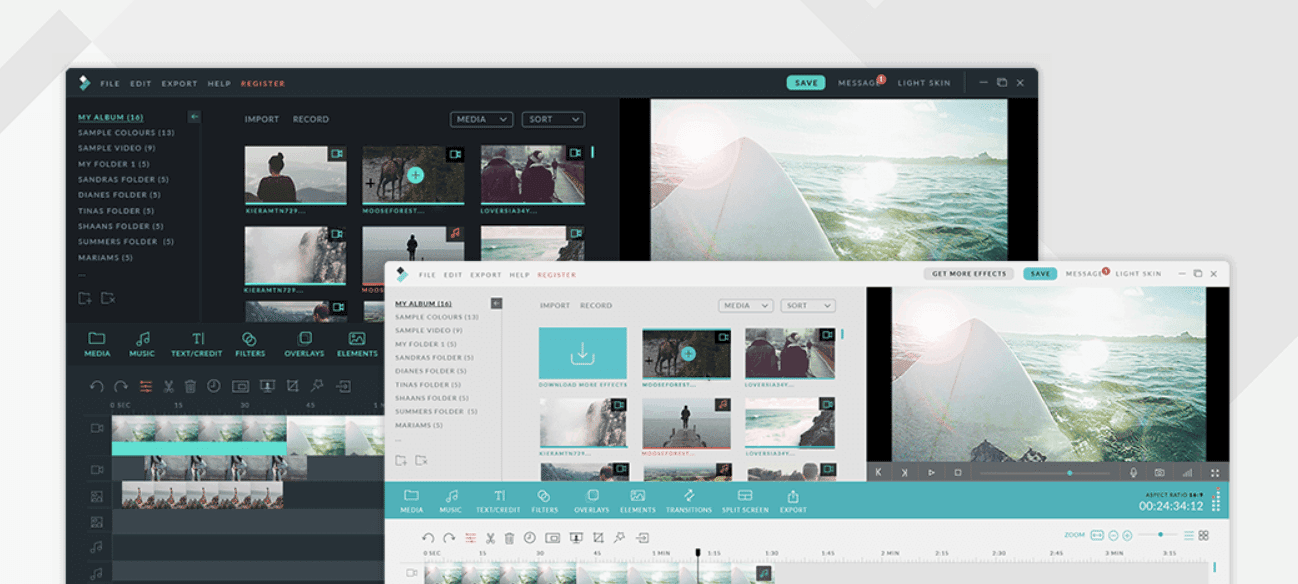The image size is (1298, 584).
Task: Click snapshot camera icon under light preview
Action: pyautogui.click(x=1159, y=472)
